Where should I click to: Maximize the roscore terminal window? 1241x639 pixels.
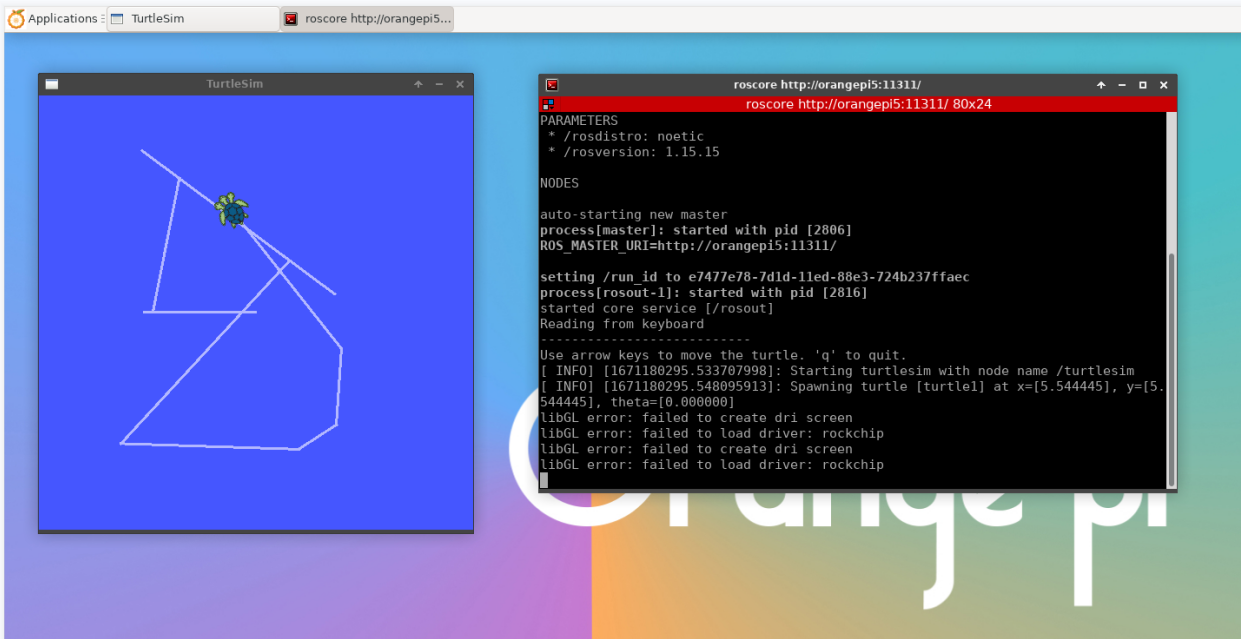tap(1143, 85)
